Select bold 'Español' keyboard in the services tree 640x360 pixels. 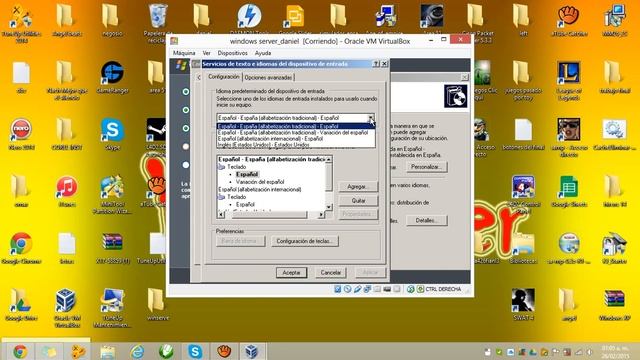tap(247, 174)
